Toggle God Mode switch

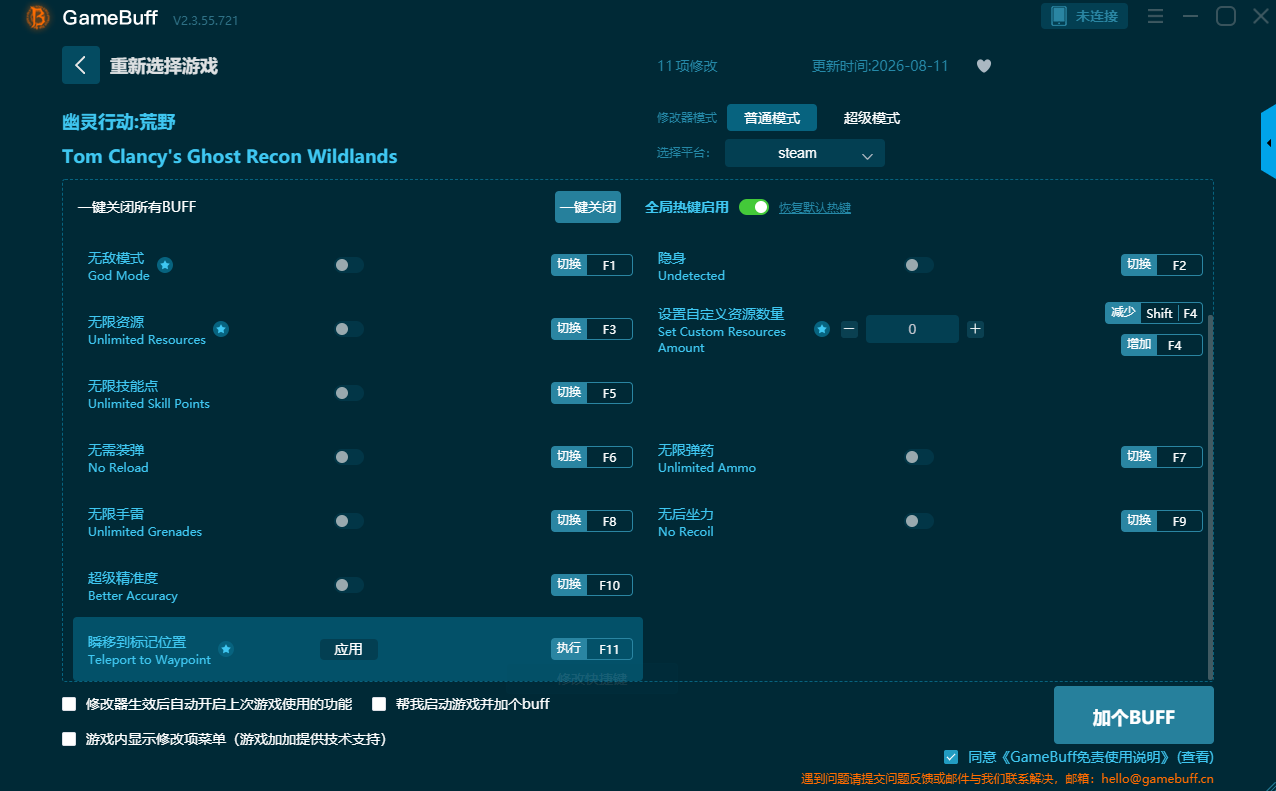click(349, 265)
